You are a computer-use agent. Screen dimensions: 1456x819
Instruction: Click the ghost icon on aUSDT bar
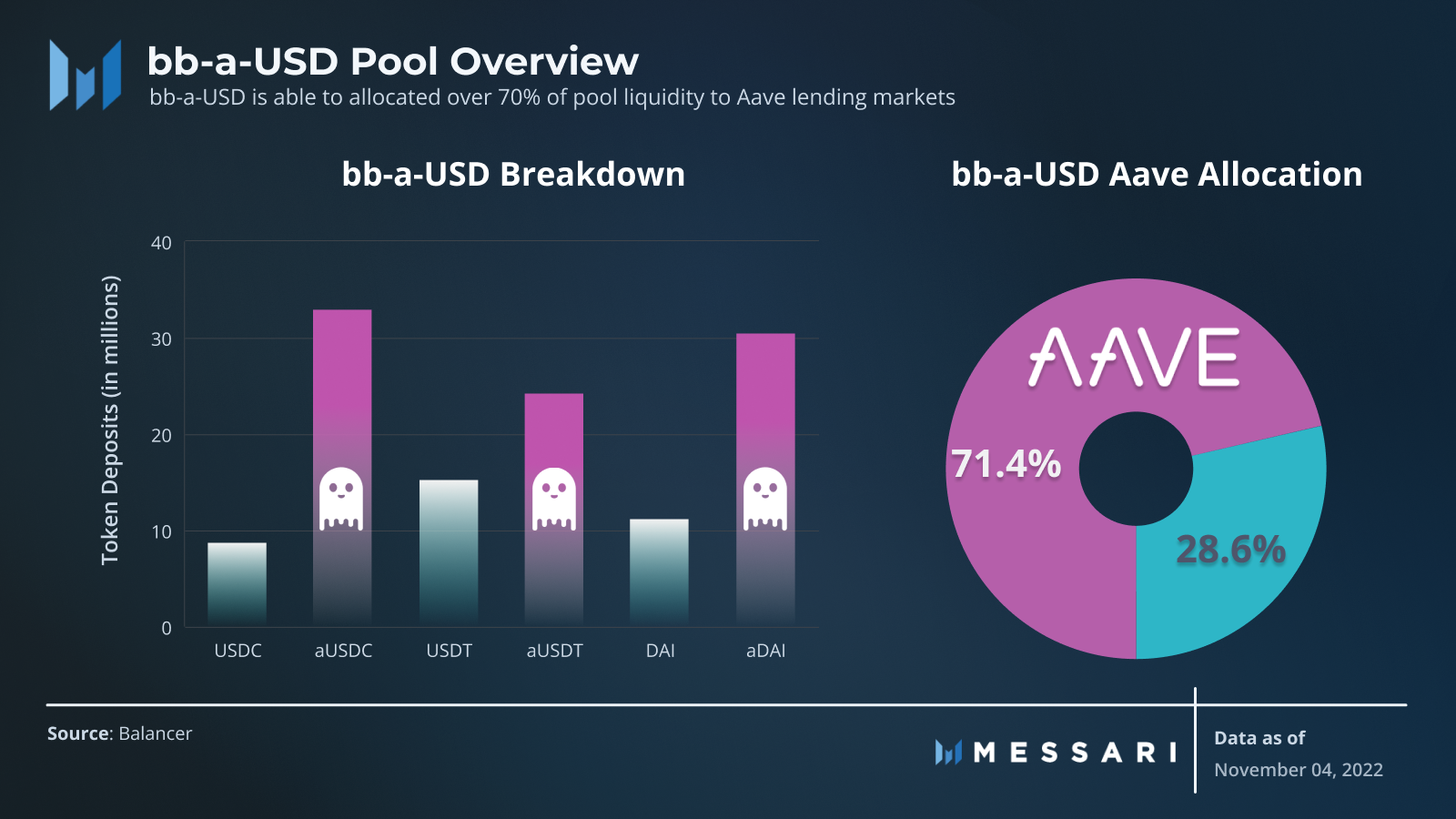pyautogui.click(x=553, y=499)
